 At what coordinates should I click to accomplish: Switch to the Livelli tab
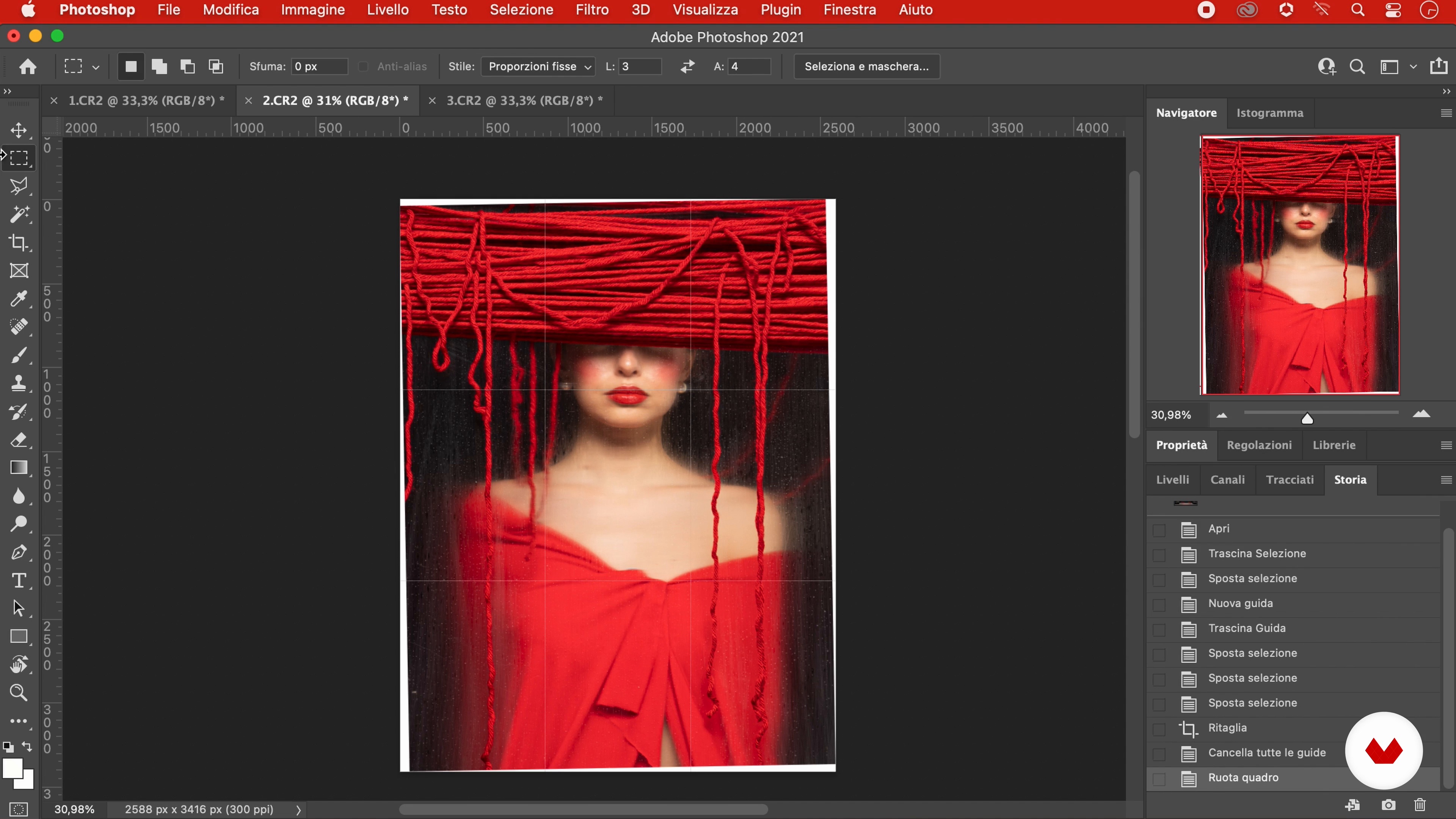pos(1172,480)
